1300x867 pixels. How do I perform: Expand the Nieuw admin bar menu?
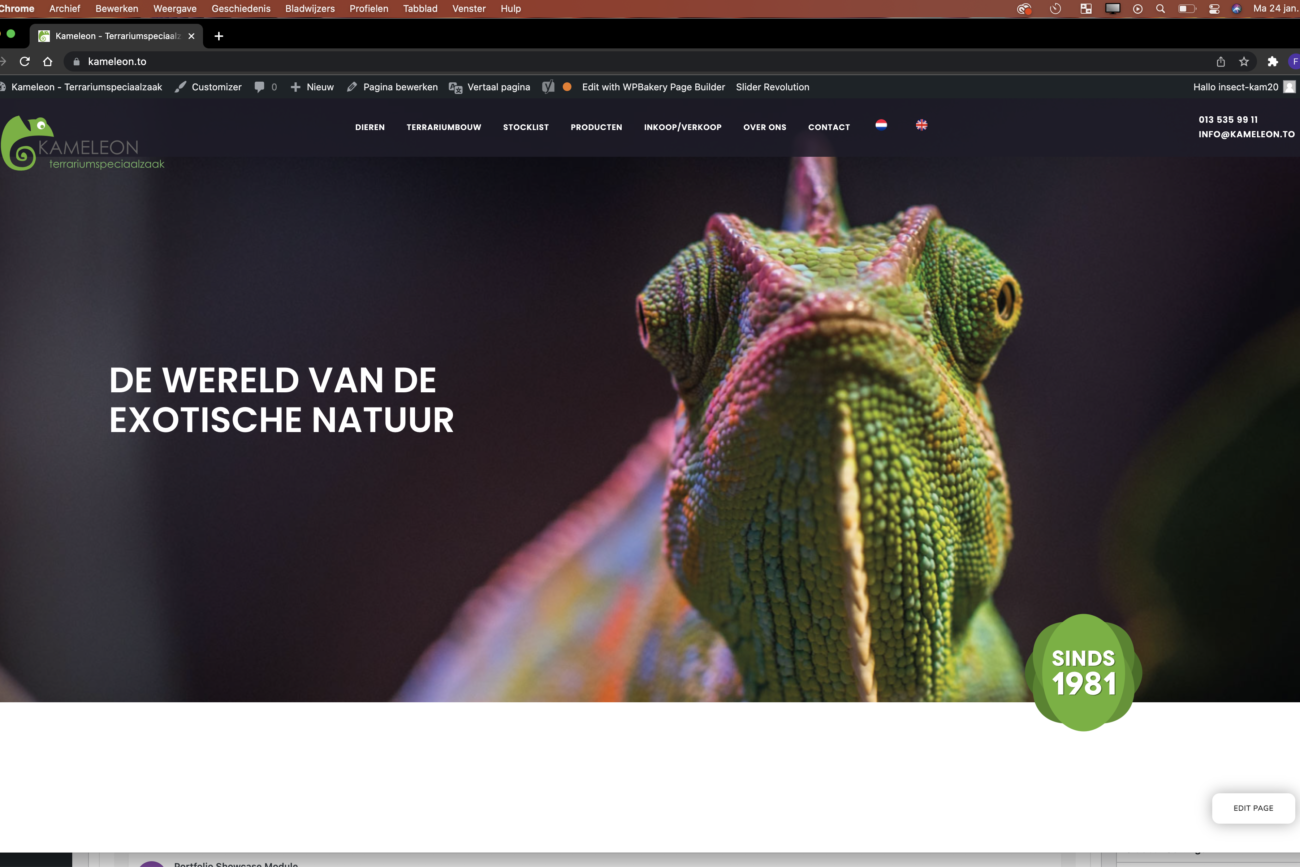(x=312, y=87)
